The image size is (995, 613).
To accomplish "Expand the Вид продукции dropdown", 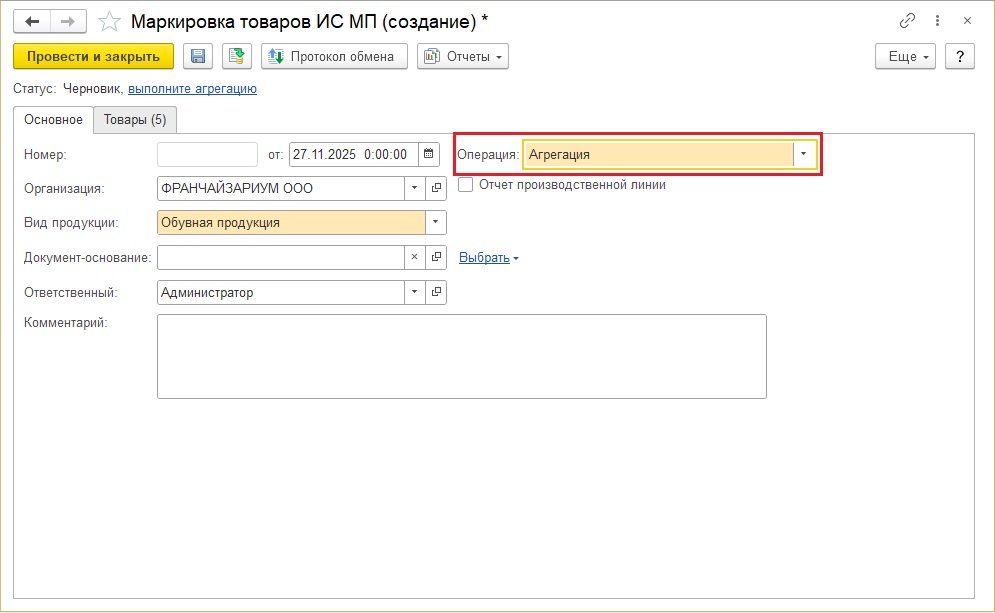I will pyautogui.click(x=436, y=222).
